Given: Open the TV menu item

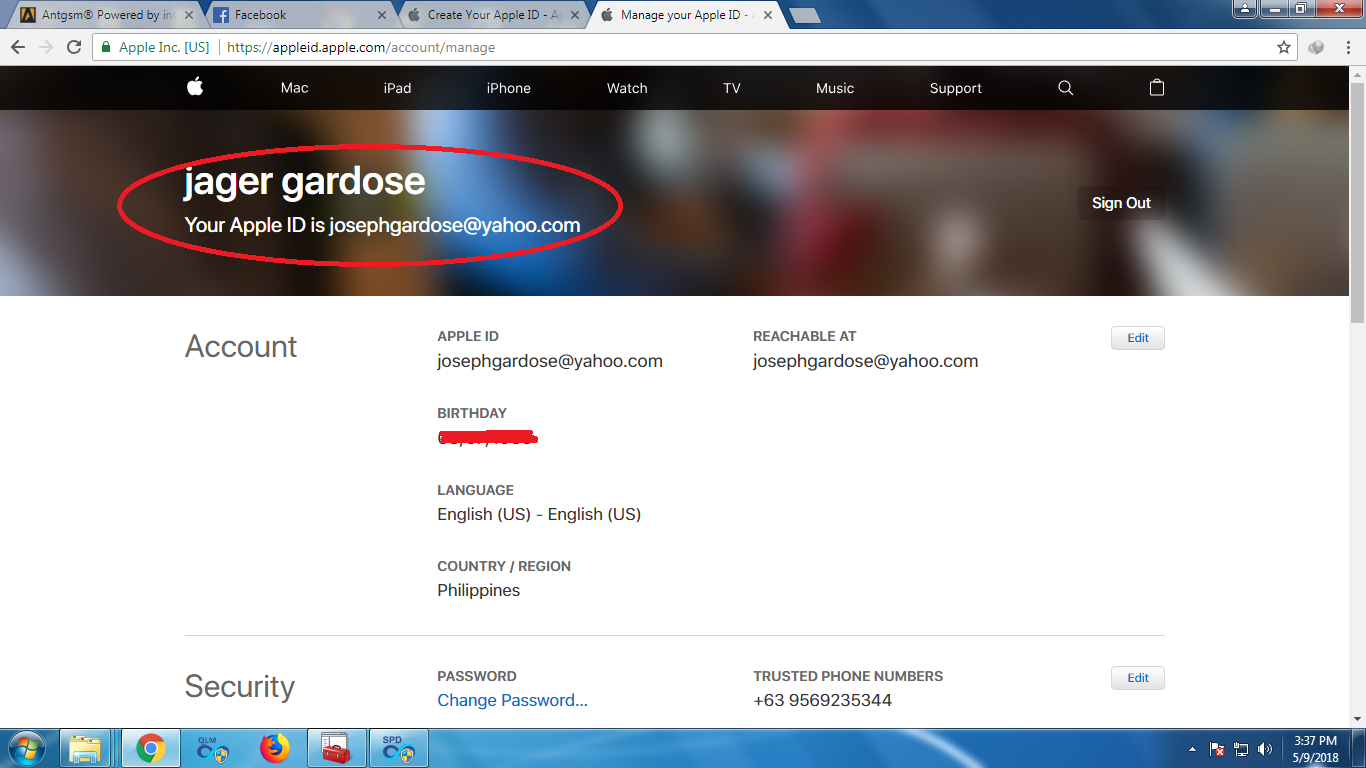Looking at the screenshot, I should coord(732,88).
